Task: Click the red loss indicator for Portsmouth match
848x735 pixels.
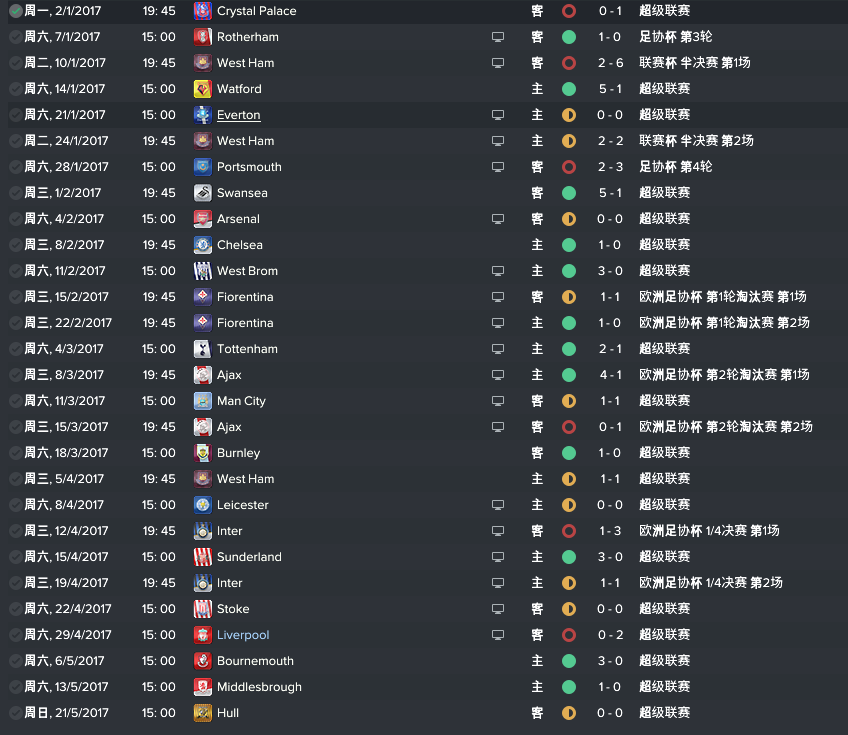Action: (x=568, y=167)
